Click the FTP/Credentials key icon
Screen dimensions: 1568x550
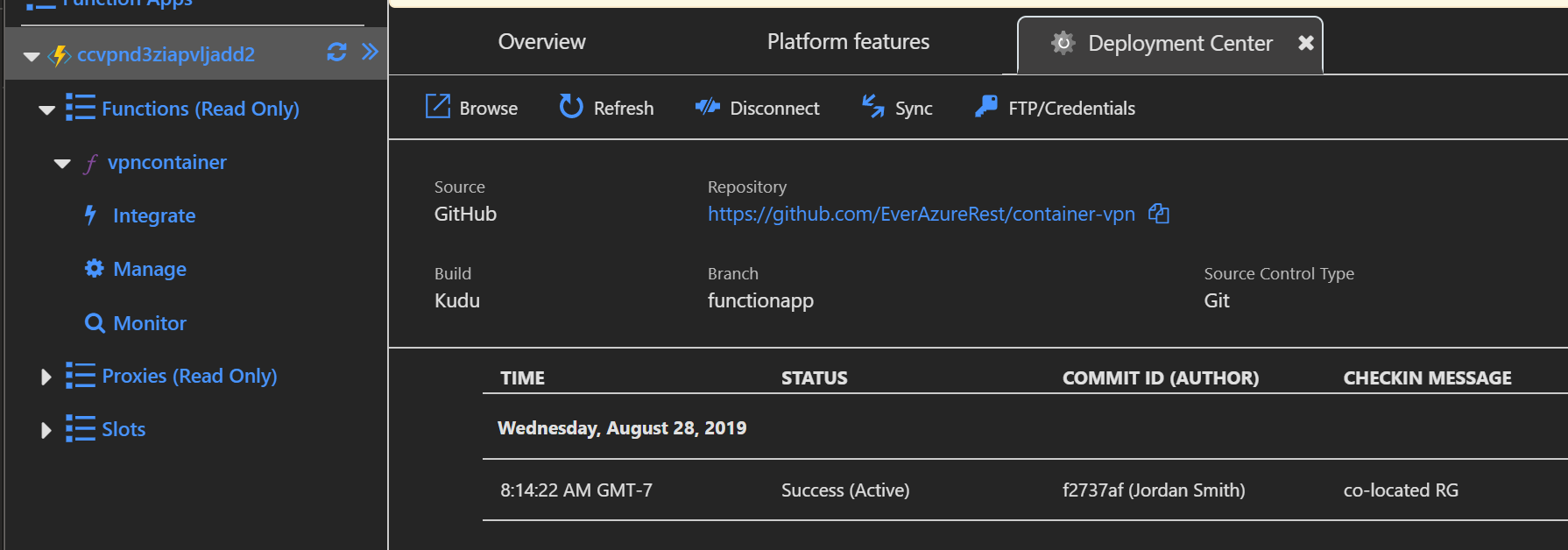click(x=986, y=106)
